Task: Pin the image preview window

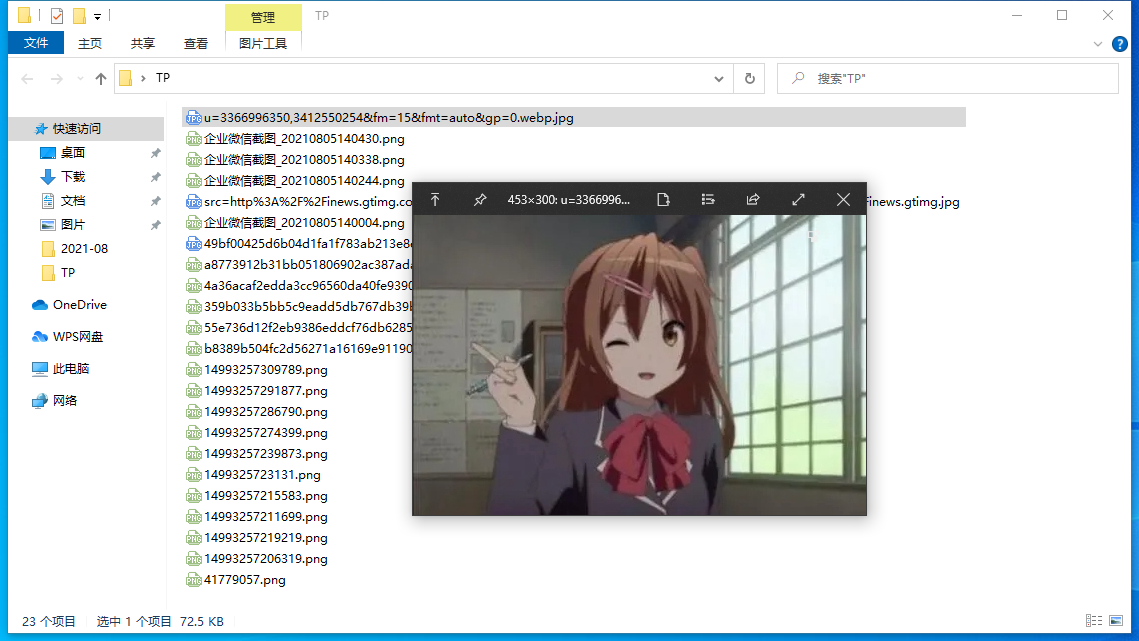Action: tap(480, 200)
